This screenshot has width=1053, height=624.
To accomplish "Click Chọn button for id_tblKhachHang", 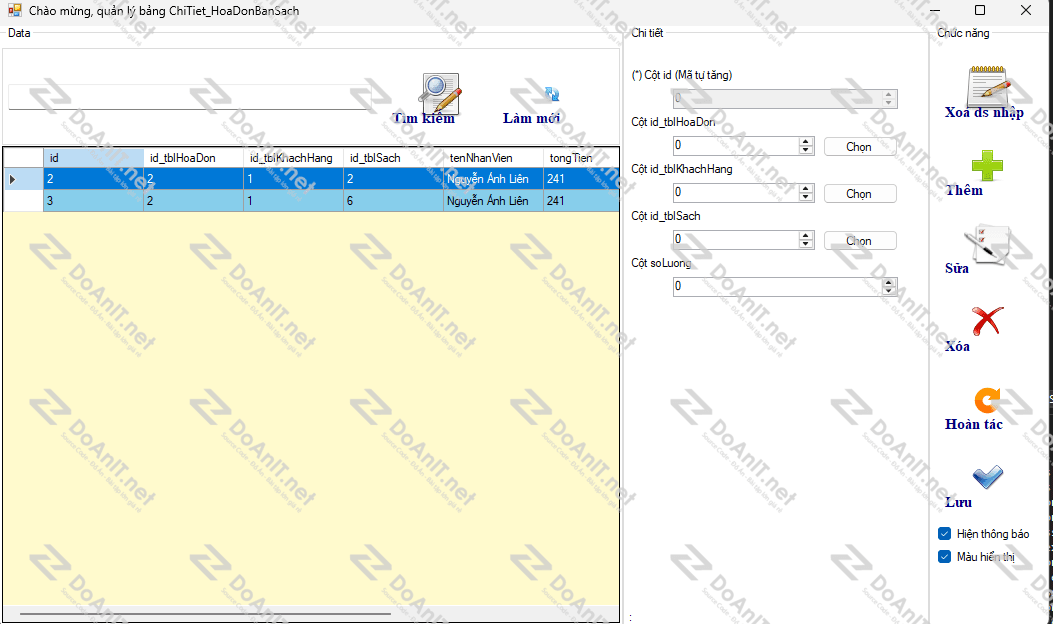I will [860, 193].
